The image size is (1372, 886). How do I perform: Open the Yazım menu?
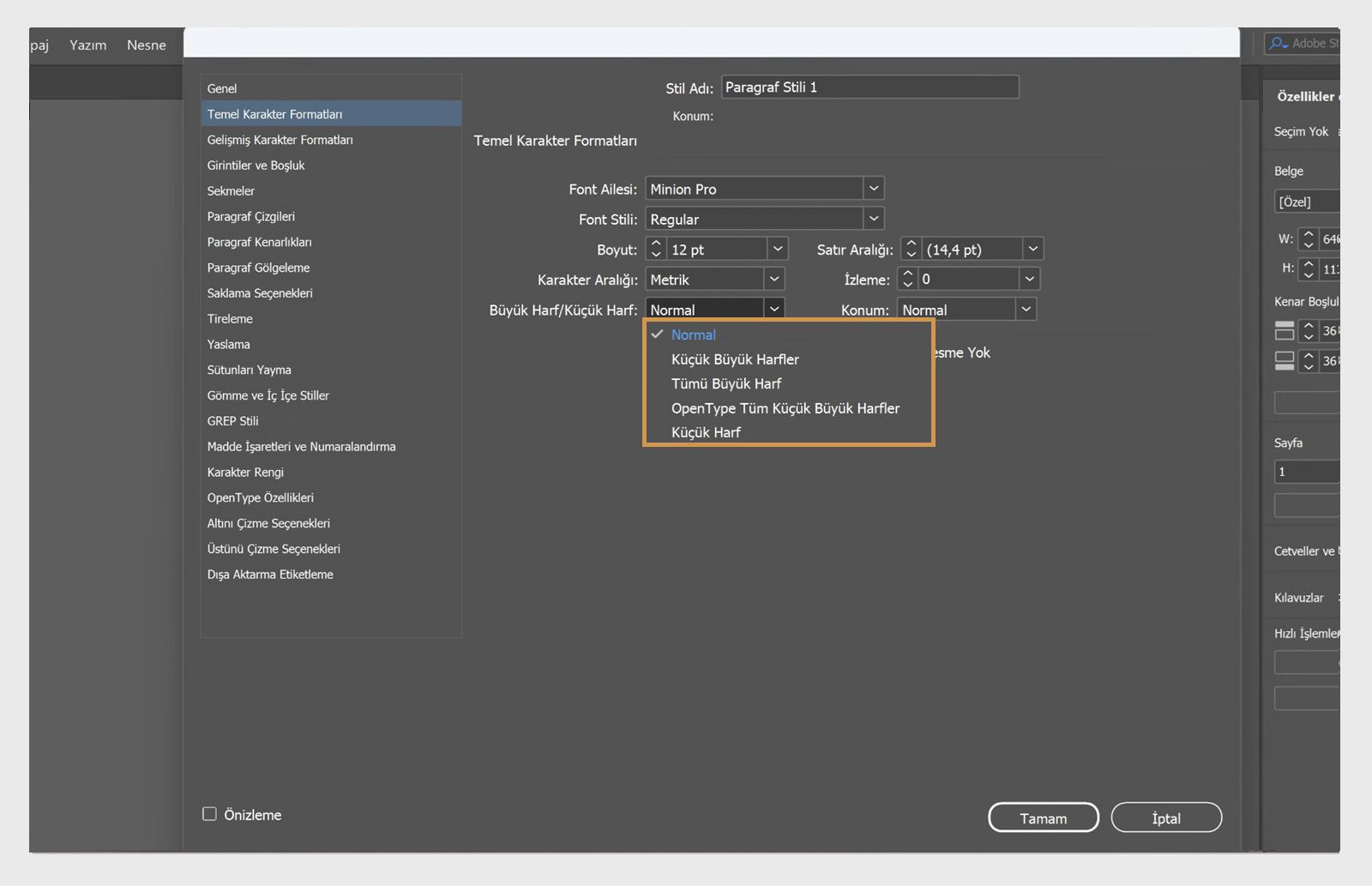[x=88, y=45]
